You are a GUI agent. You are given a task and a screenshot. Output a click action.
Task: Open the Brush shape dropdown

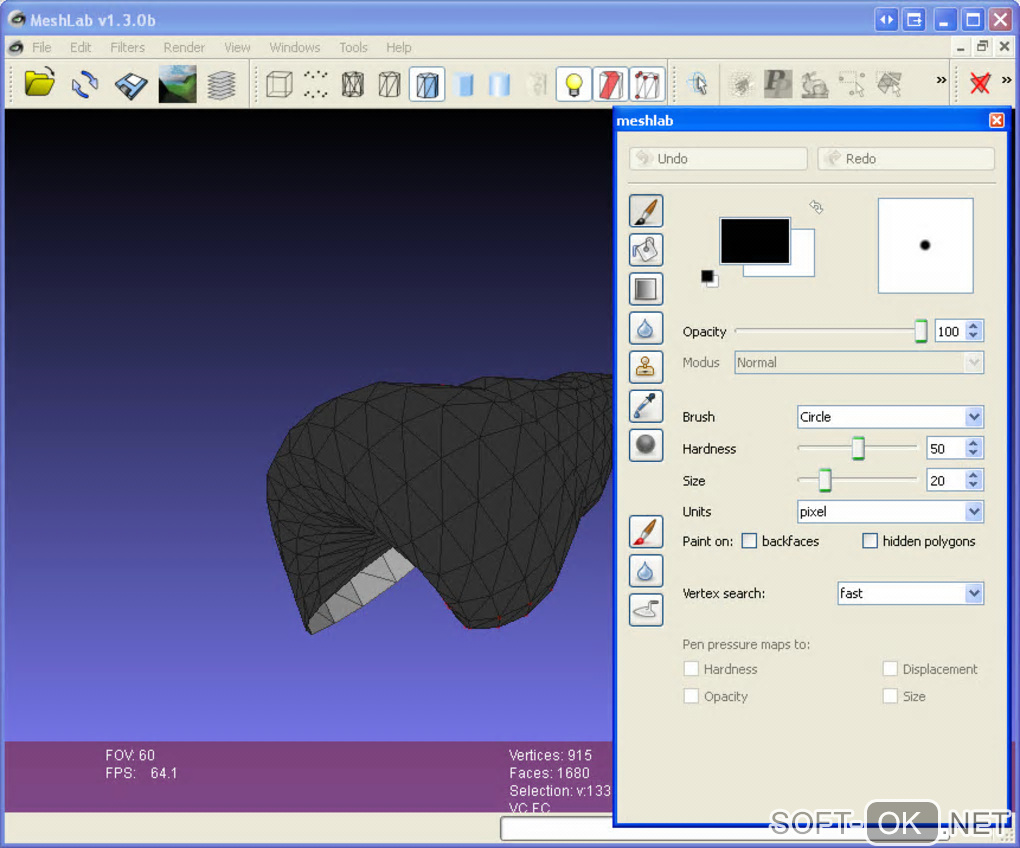click(x=890, y=417)
